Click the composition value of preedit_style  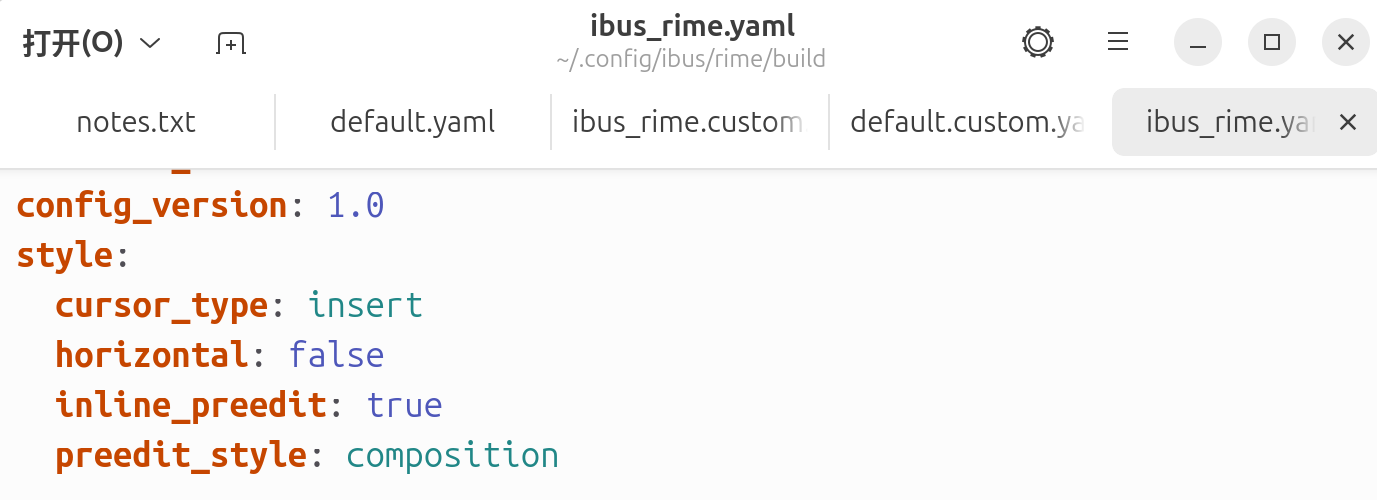pos(452,455)
